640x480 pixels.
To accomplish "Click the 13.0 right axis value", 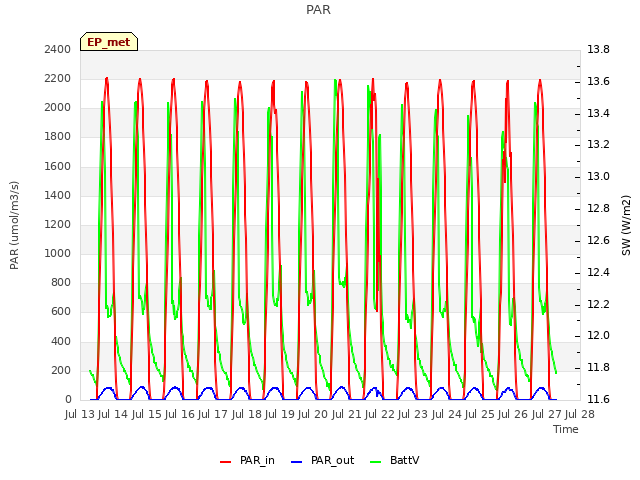I will pos(598,177).
